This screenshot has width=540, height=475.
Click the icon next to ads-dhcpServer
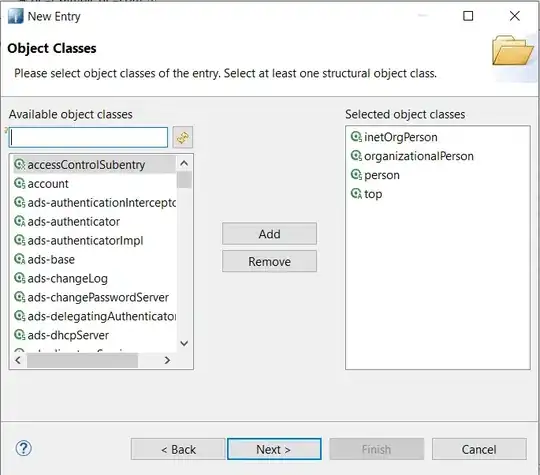click(x=20, y=335)
